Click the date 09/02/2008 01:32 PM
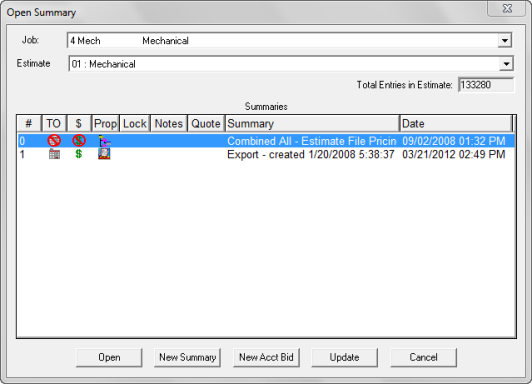Screen dimensions: 532x384 pos(454,141)
